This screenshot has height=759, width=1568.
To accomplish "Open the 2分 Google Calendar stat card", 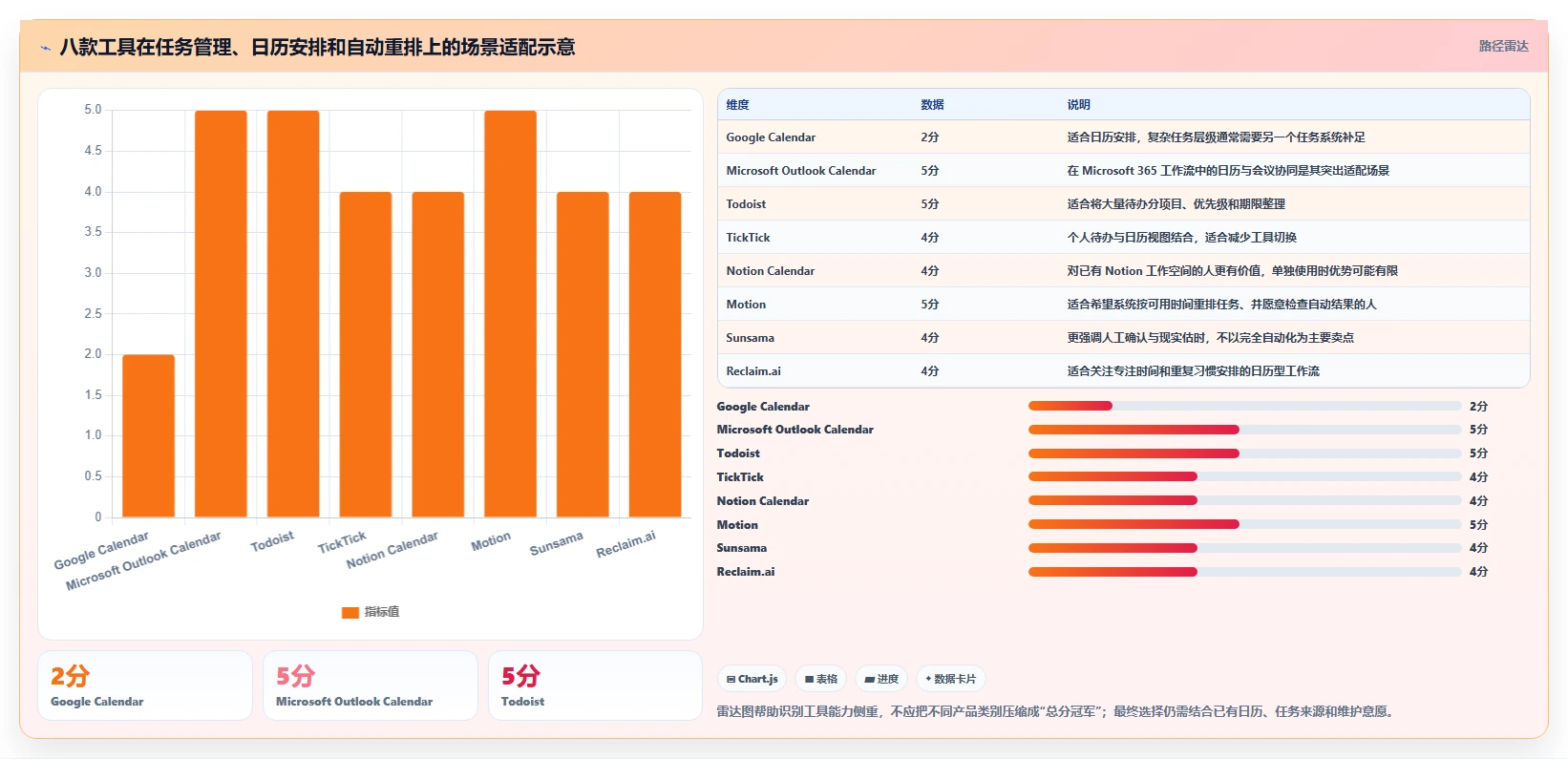I will (x=145, y=685).
